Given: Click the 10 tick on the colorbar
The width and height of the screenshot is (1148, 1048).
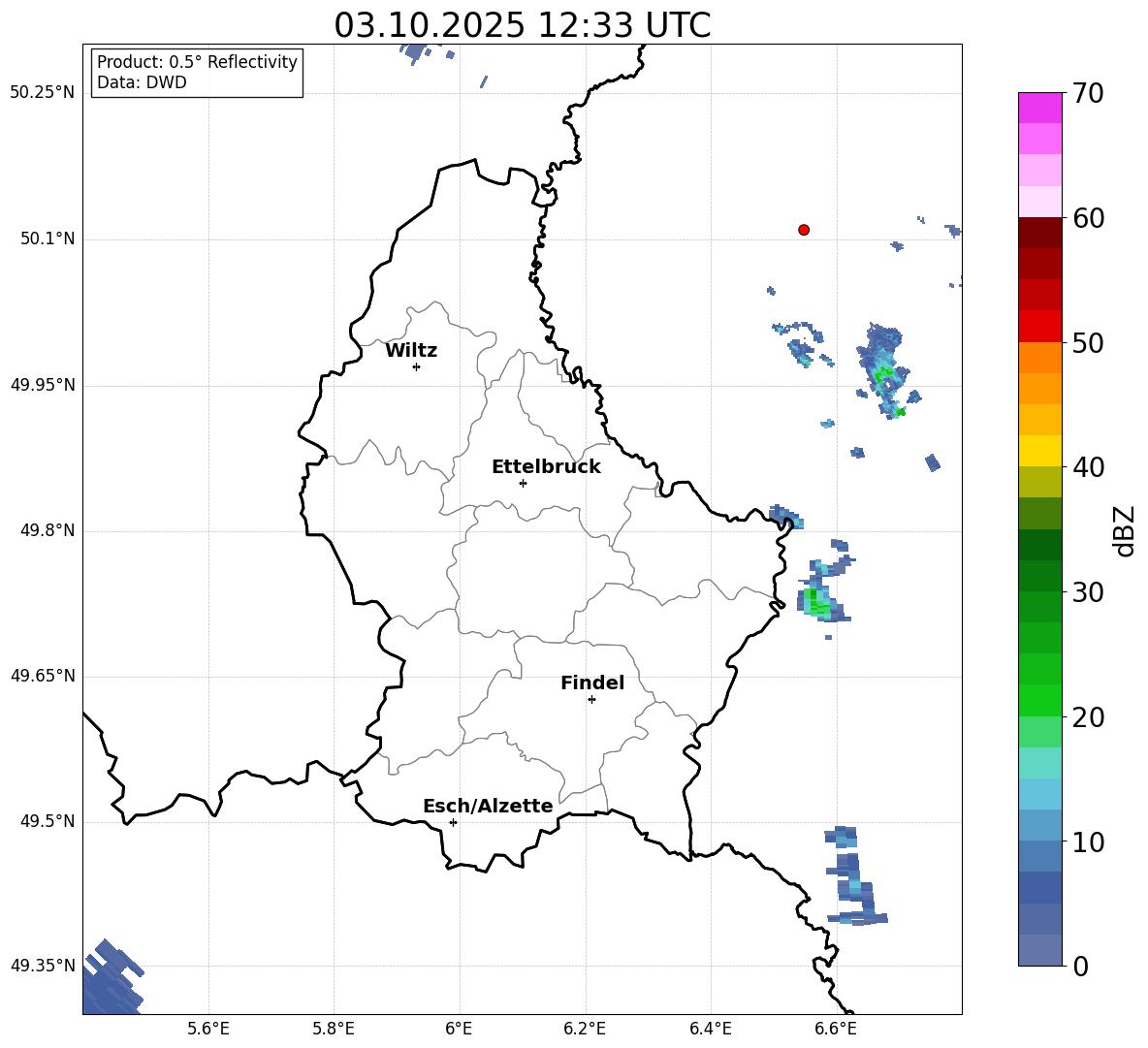Looking at the screenshot, I should click(x=1087, y=842).
